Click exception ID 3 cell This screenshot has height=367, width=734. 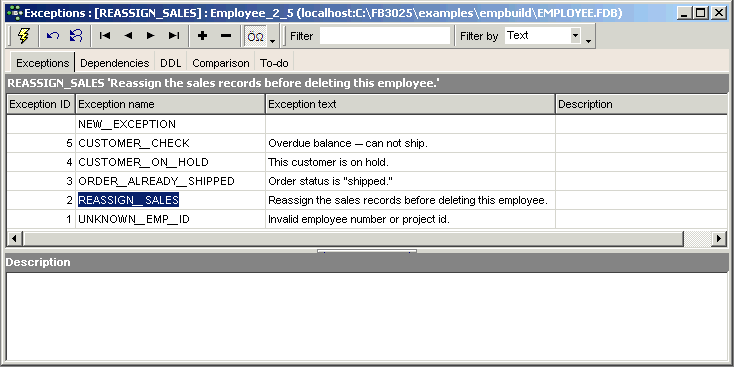(41, 181)
